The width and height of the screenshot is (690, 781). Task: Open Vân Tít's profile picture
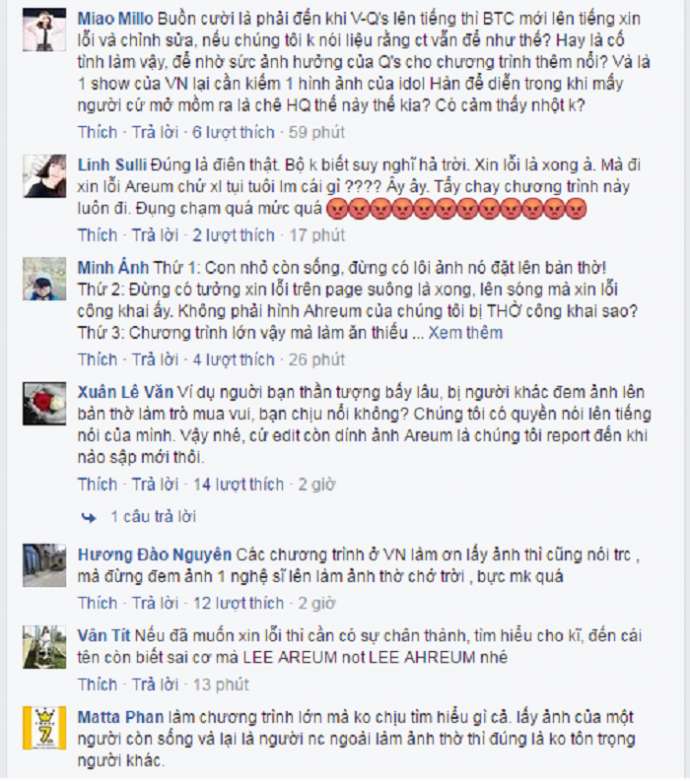click(x=44, y=647)
